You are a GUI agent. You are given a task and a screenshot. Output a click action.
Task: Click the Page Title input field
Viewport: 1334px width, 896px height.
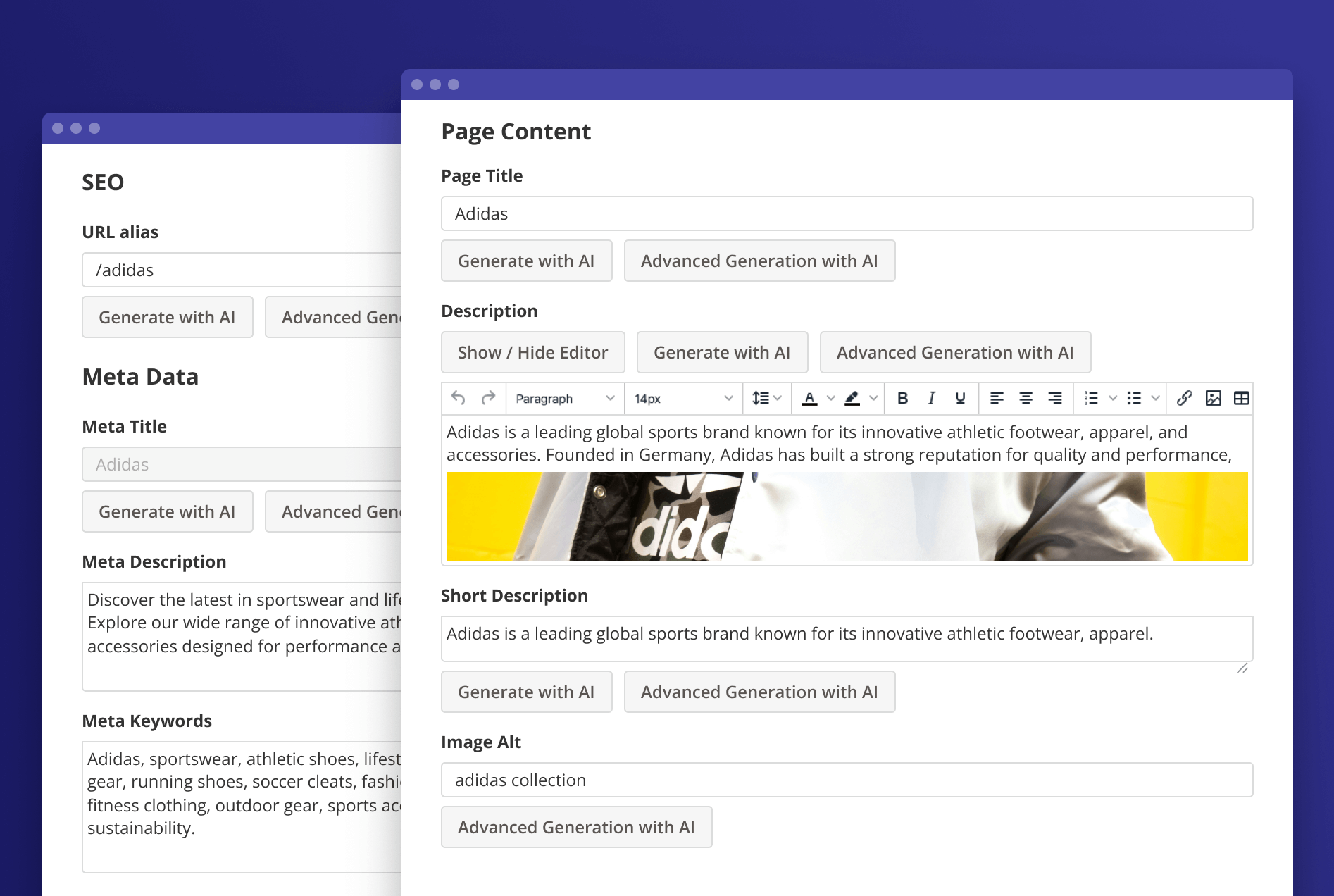coord(847,213)
